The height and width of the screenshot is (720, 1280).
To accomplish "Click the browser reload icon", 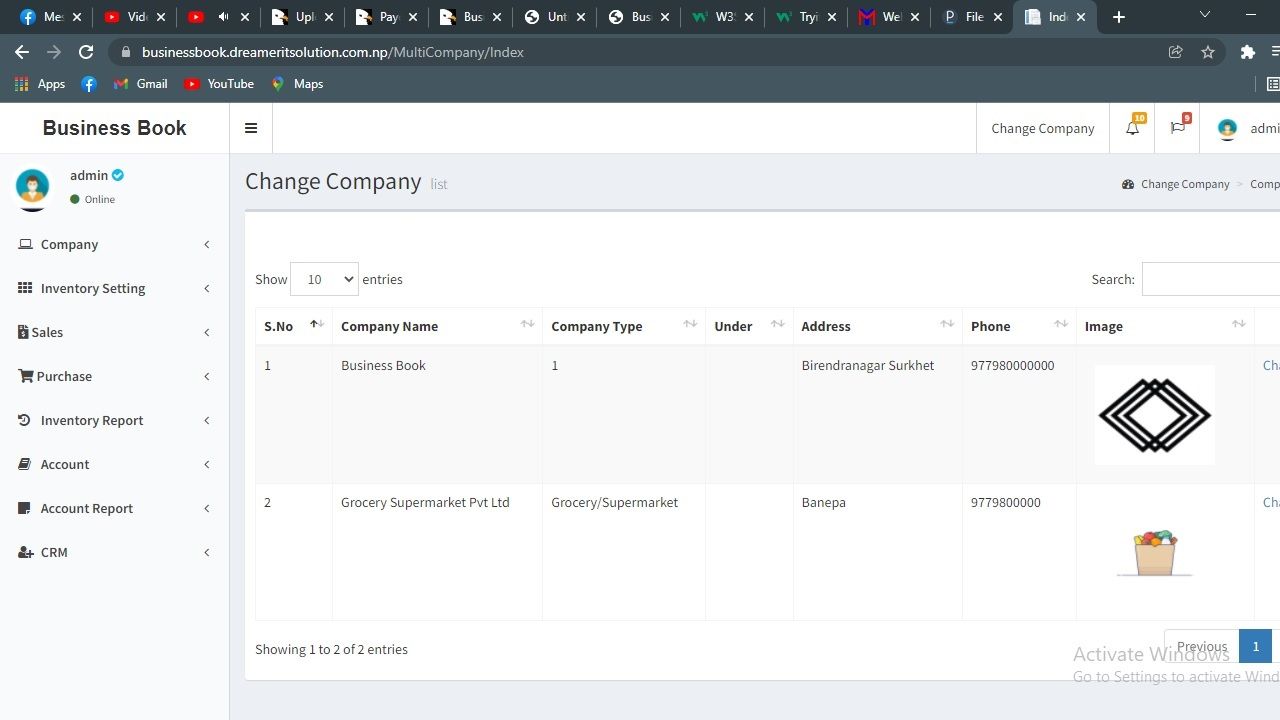I will tap(86, 52).
